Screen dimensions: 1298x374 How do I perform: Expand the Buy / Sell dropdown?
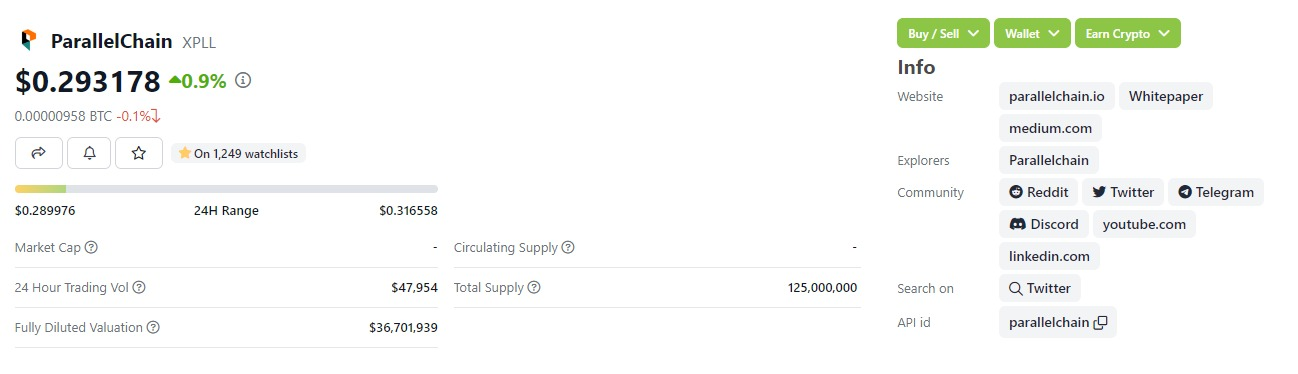[x=943, y=33]
